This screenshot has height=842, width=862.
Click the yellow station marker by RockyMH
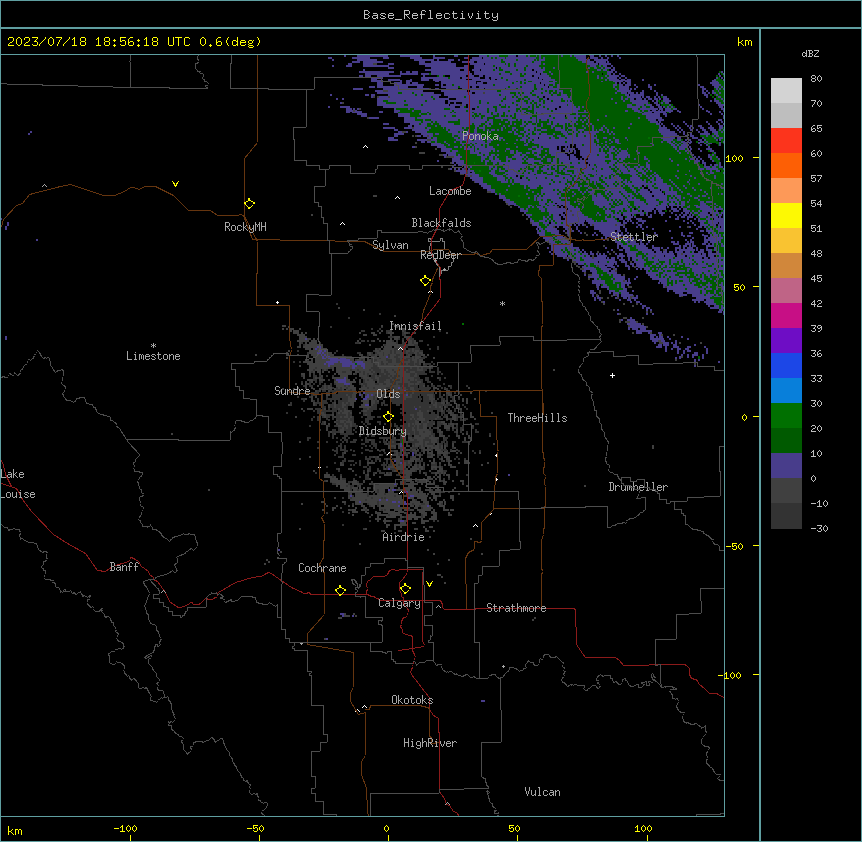click(x=249, y=203)
